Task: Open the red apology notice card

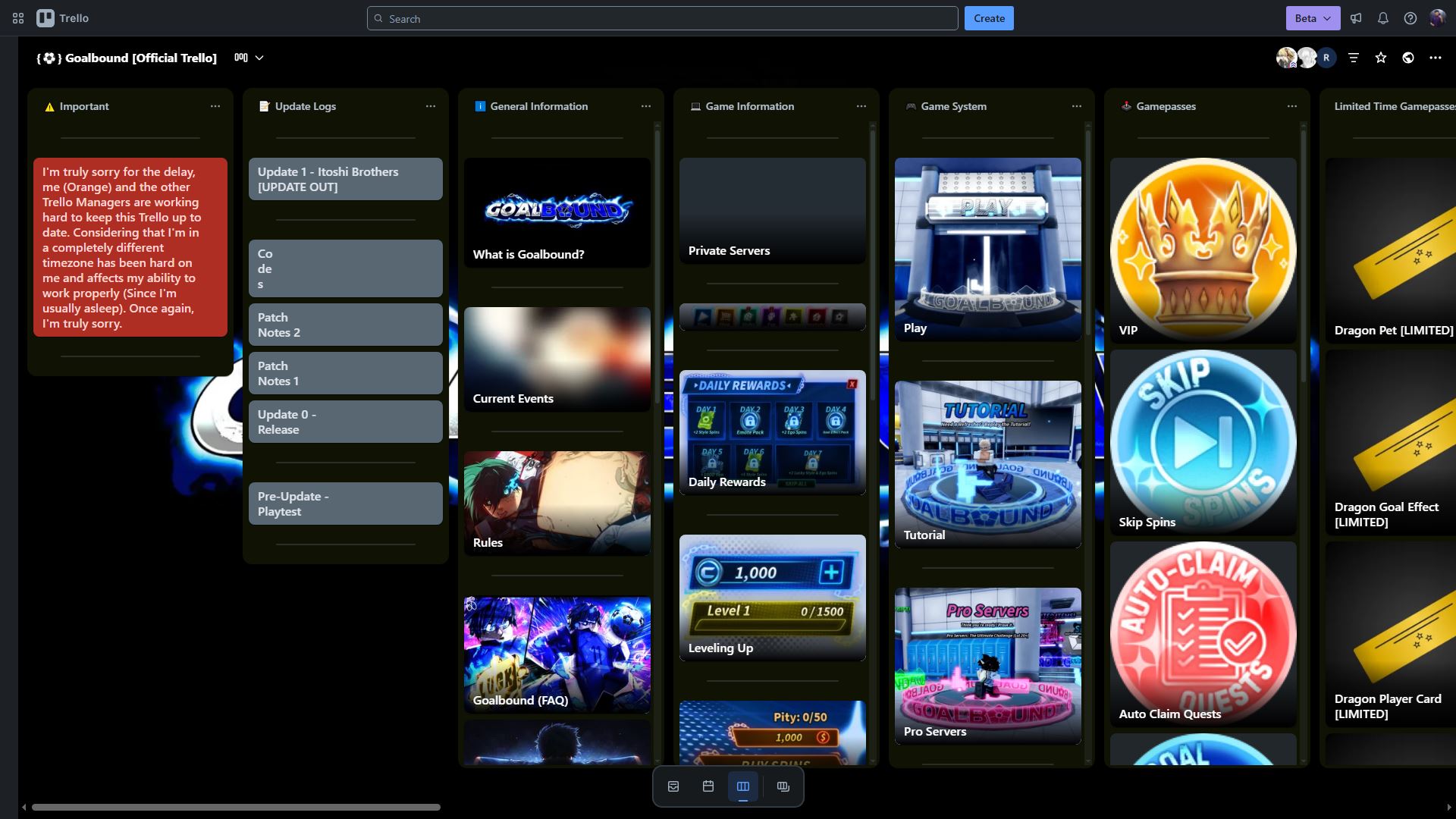Action: (x=130, y=247)
